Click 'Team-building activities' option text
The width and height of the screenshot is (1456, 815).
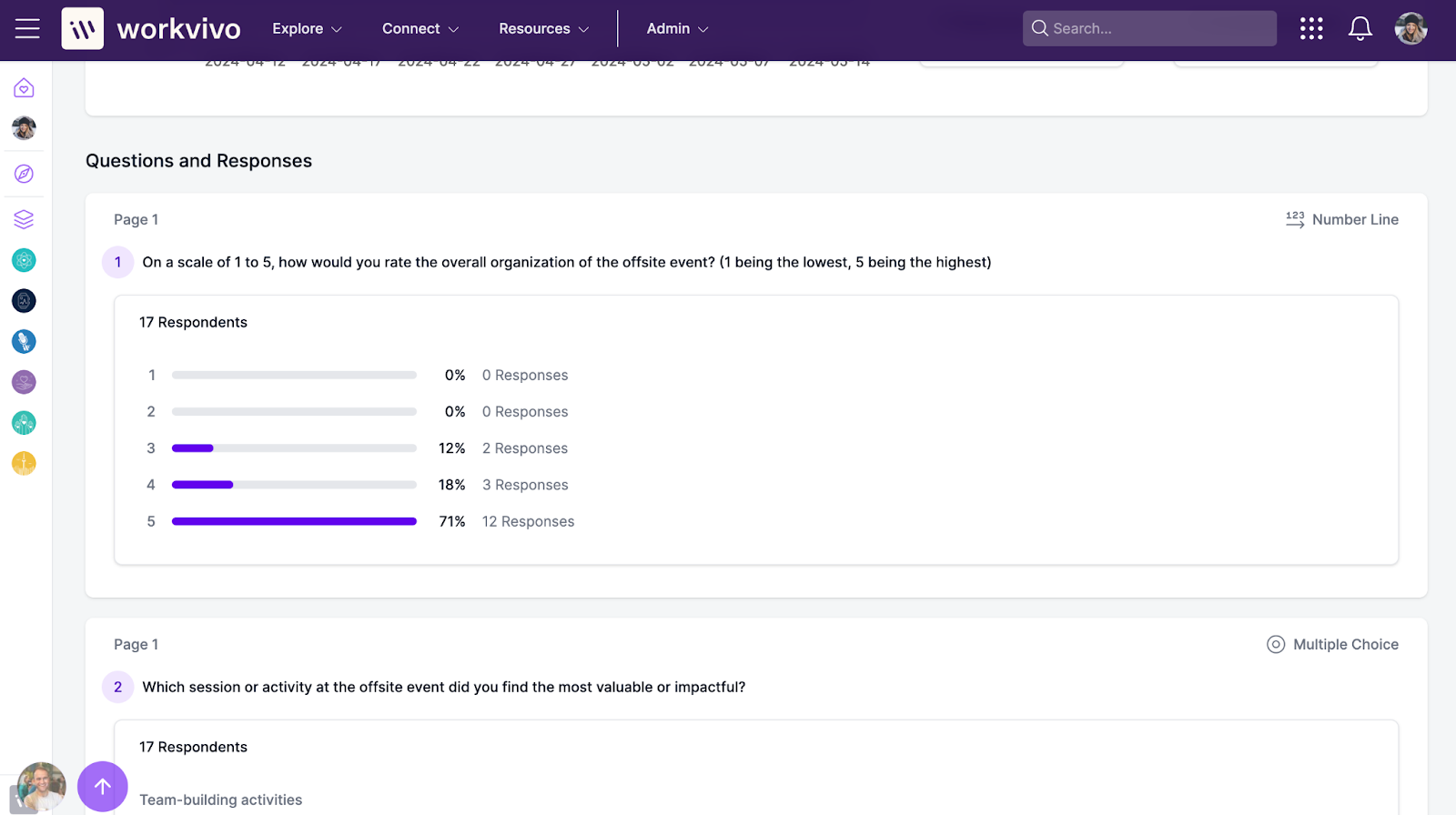(x=220, y=800)
